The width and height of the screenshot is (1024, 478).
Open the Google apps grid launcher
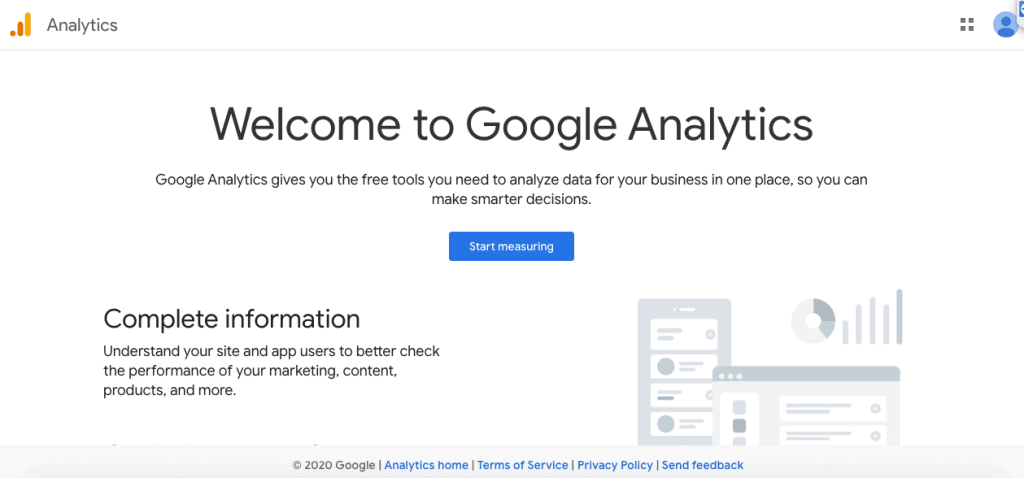point(967,25)
